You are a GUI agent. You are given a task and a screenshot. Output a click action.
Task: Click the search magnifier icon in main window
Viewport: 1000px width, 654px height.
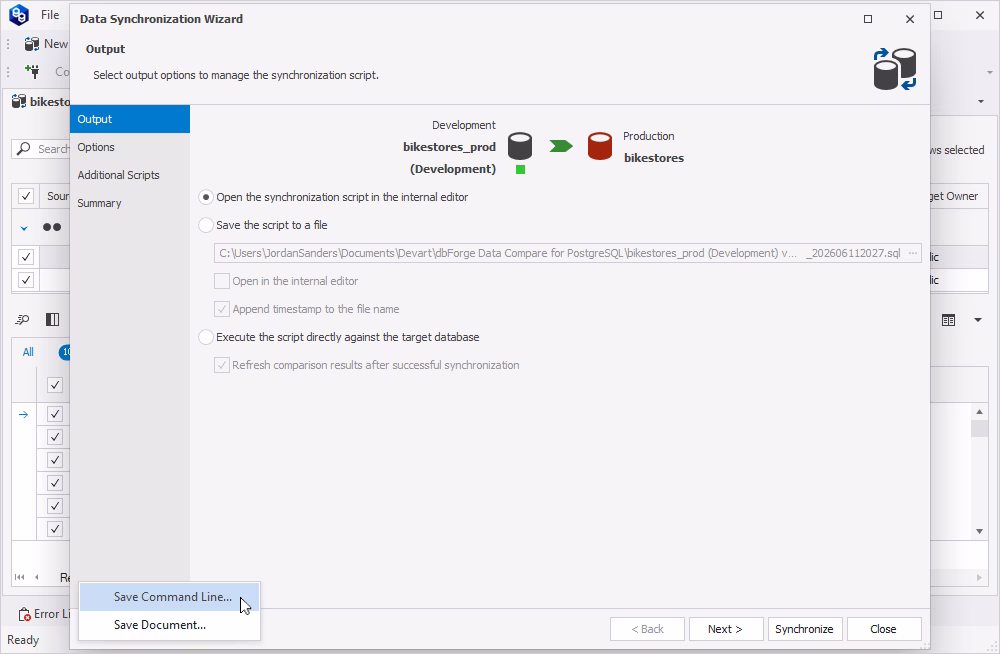[x=24, y=149]
